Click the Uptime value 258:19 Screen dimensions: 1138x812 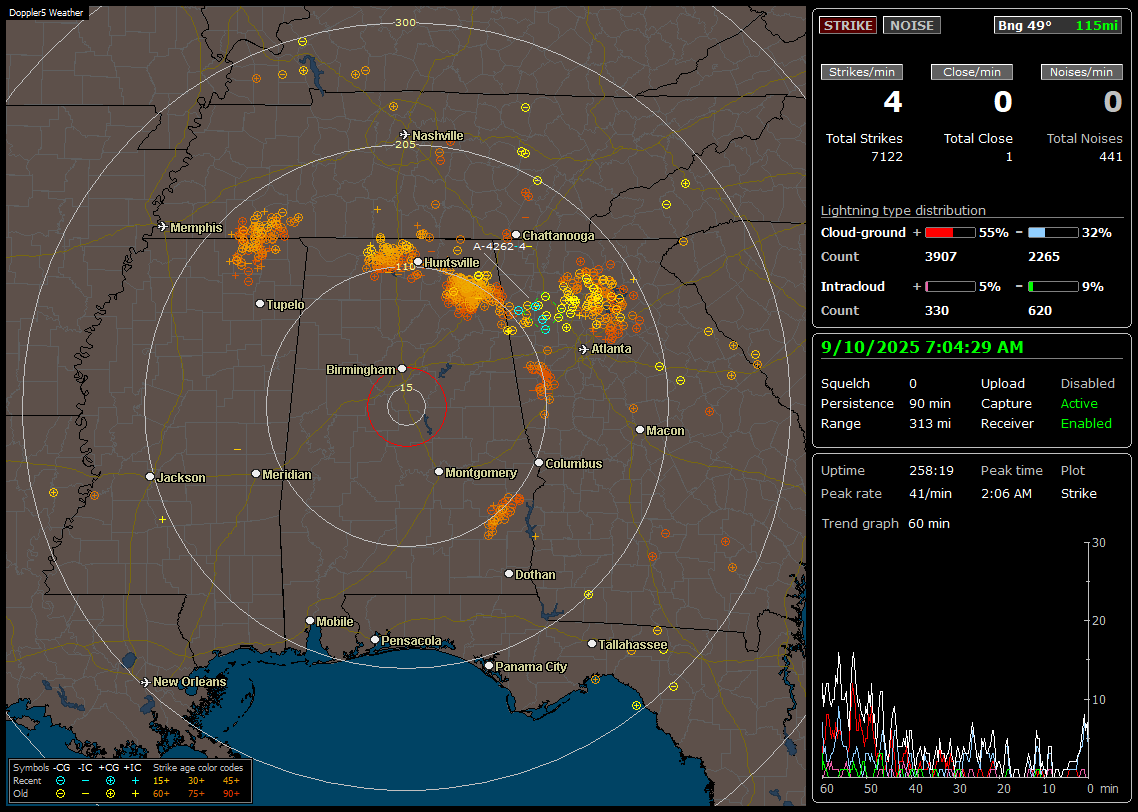[931, 471]
